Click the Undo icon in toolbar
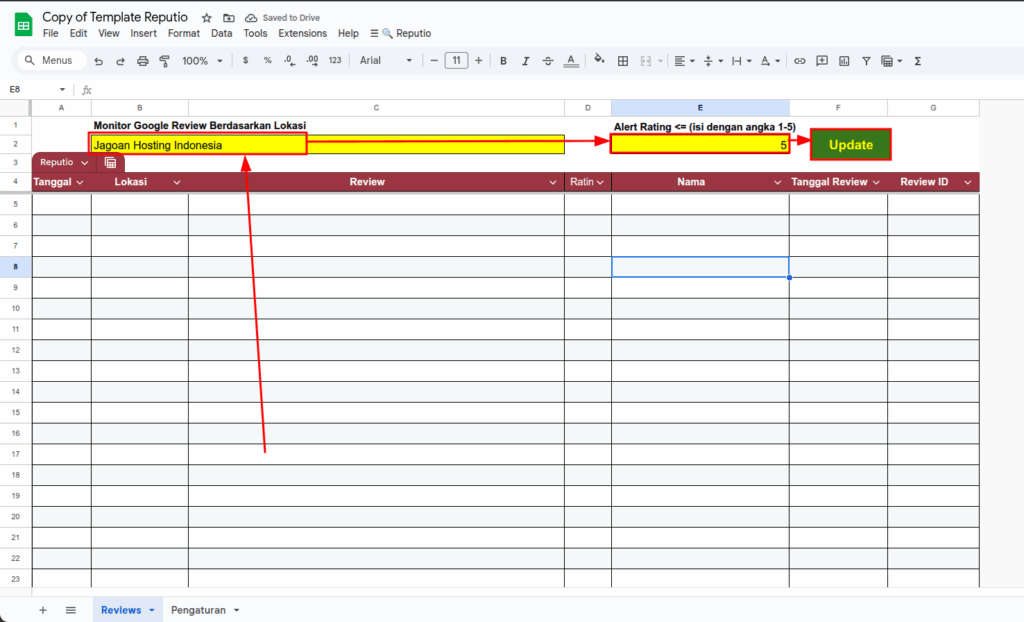This screenshot has width=1024, height=622. (x=98, y=61)
